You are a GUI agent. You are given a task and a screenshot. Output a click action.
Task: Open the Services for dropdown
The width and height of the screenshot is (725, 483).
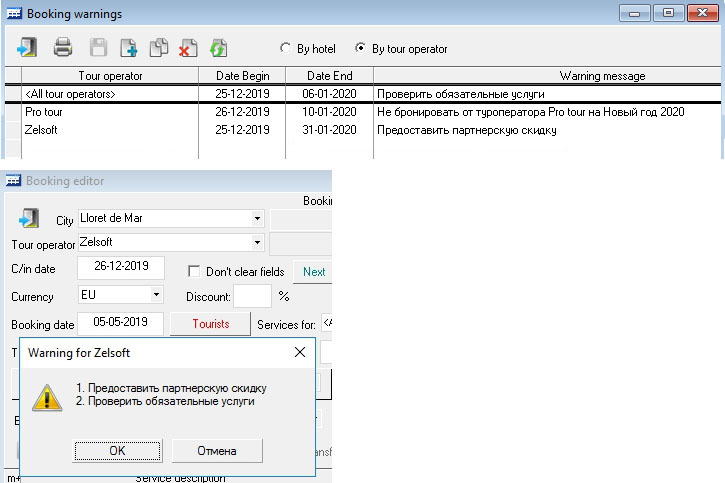(x=326, y=323)
